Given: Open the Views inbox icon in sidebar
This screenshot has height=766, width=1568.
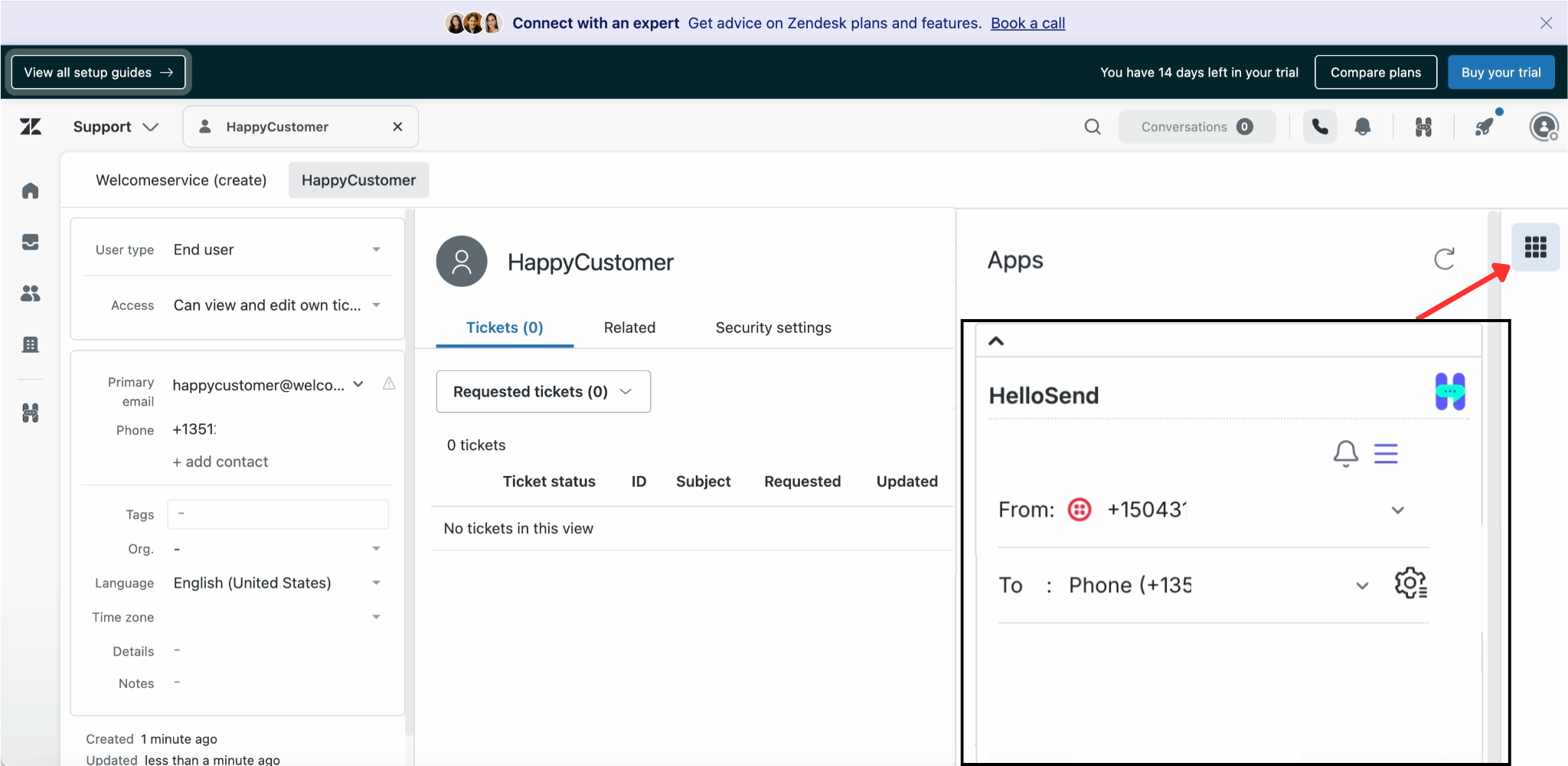Looking at the screenshot, I should (31, 242).
